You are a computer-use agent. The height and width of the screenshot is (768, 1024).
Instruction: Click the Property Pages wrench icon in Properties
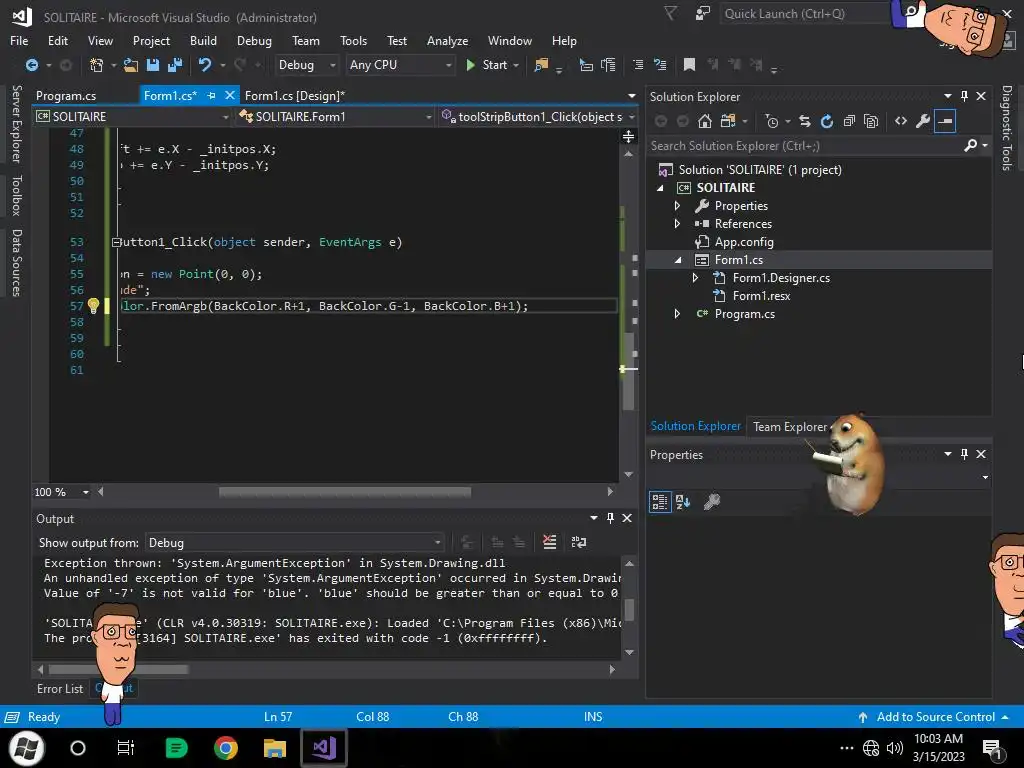(x=712, y=502)
